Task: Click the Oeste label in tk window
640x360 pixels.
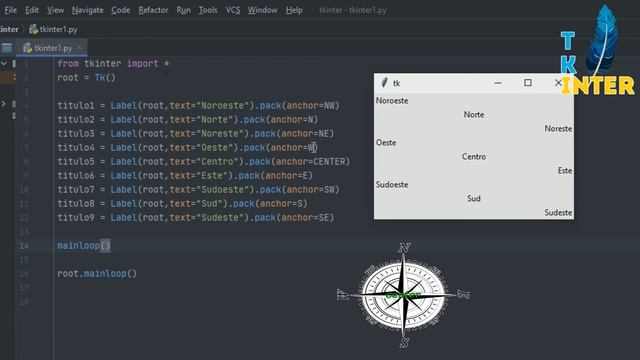Action: coord(386,143)
